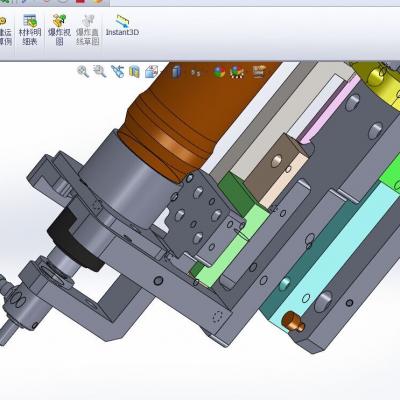Open the 材料明细表 bill of materials tool
This screenshot has width=400, height=400.
click(30, 30)
